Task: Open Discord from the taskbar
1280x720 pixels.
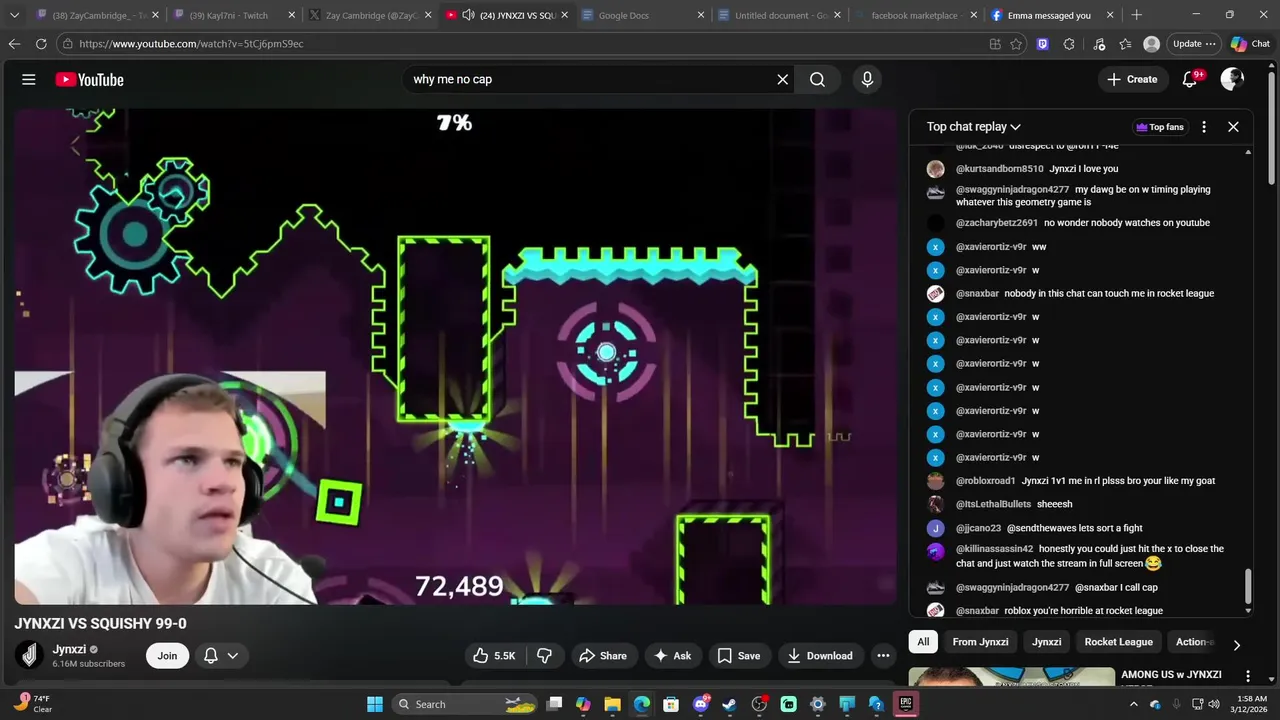Action: [701, 704]
